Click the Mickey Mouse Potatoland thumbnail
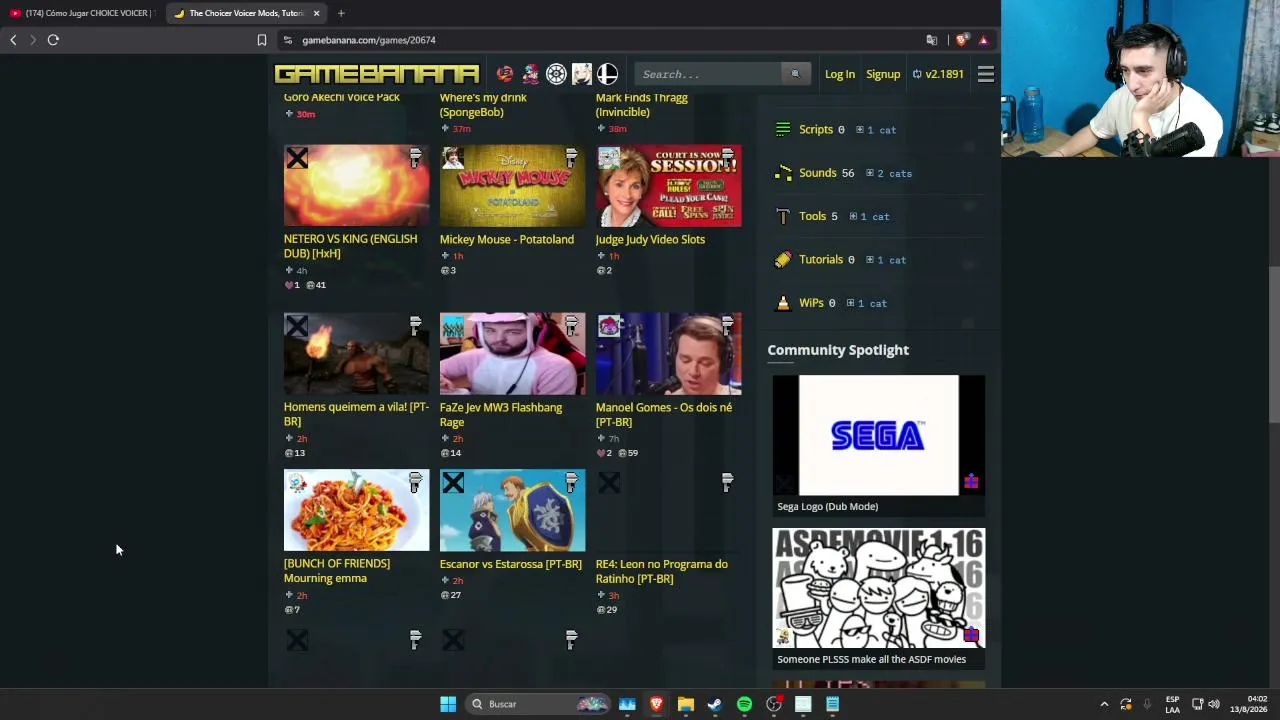The width and height of the screenshot is (1280, 720). click(x=512, y=186)
